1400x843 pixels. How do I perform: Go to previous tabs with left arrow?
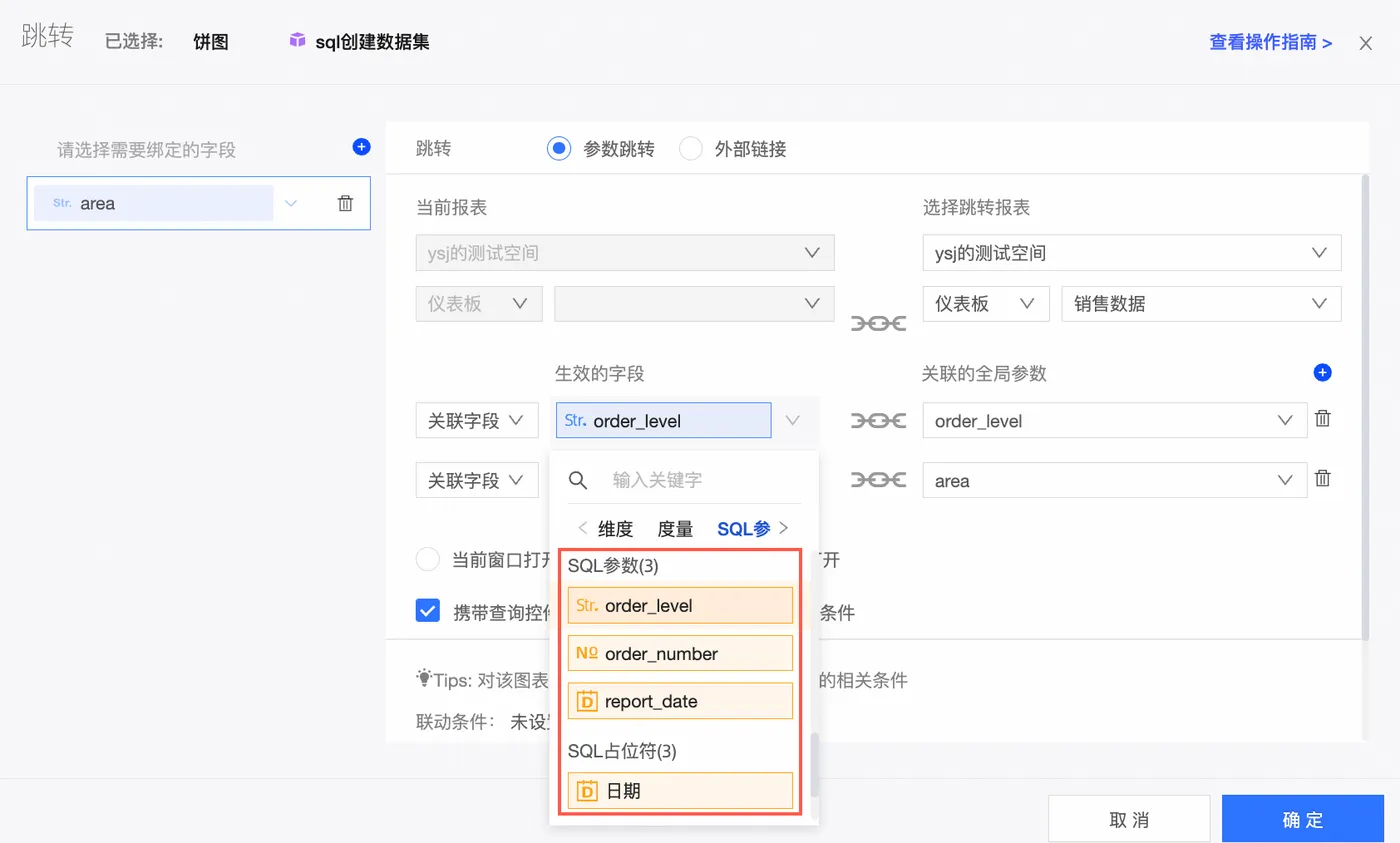[582, 528]
